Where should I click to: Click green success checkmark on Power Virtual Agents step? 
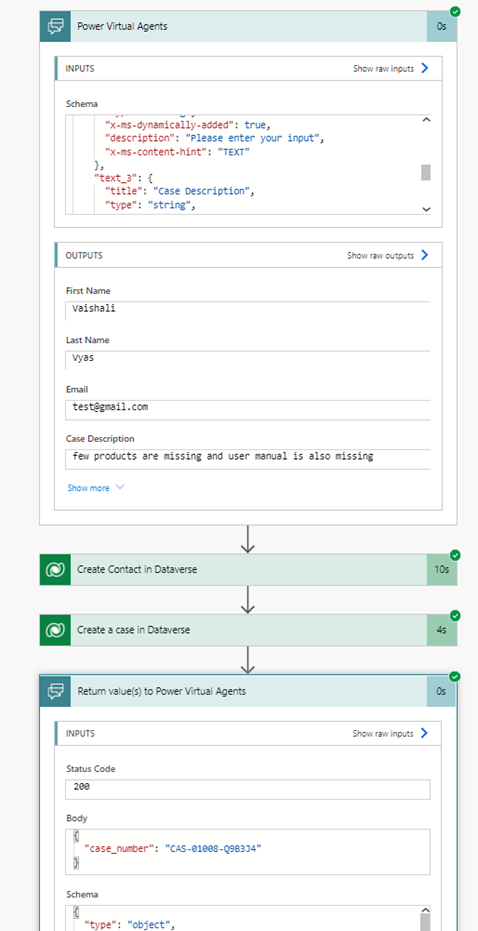[x=455, y=11]
